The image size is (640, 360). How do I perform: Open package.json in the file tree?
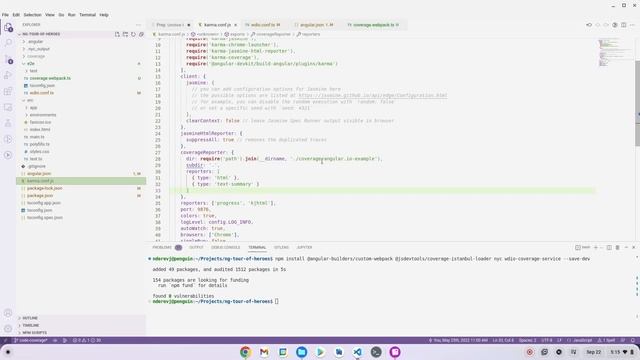pyautogui.click(x=81, y=196)
